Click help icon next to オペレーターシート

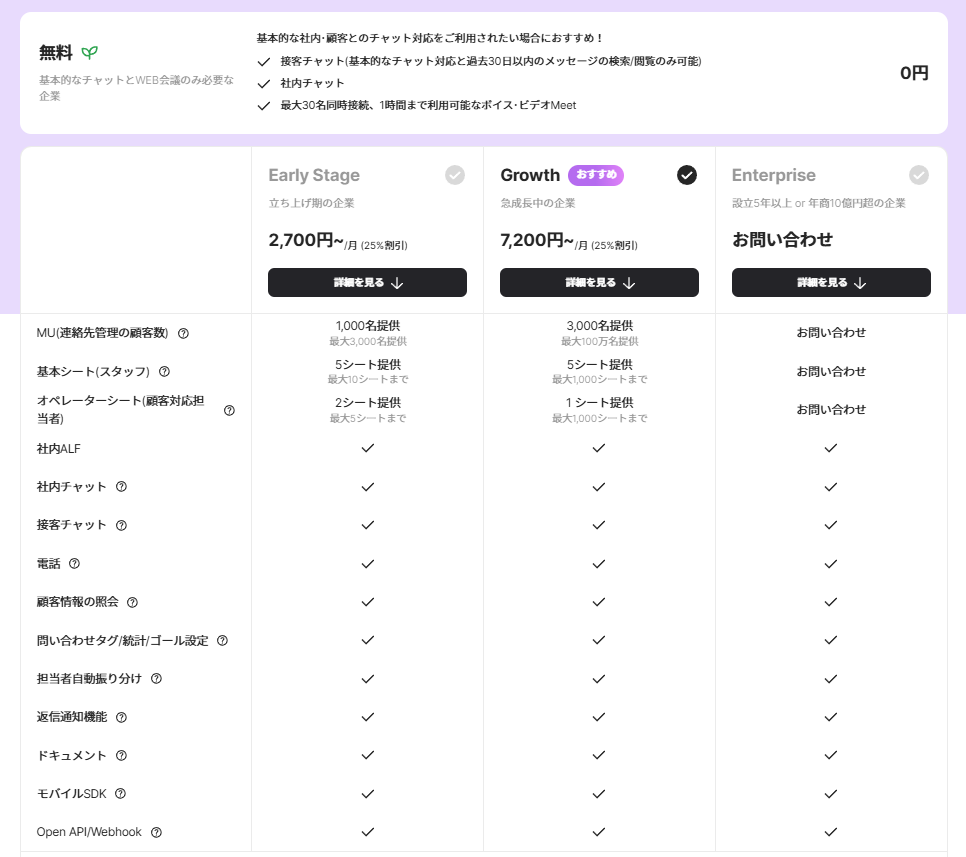point(229,410)
